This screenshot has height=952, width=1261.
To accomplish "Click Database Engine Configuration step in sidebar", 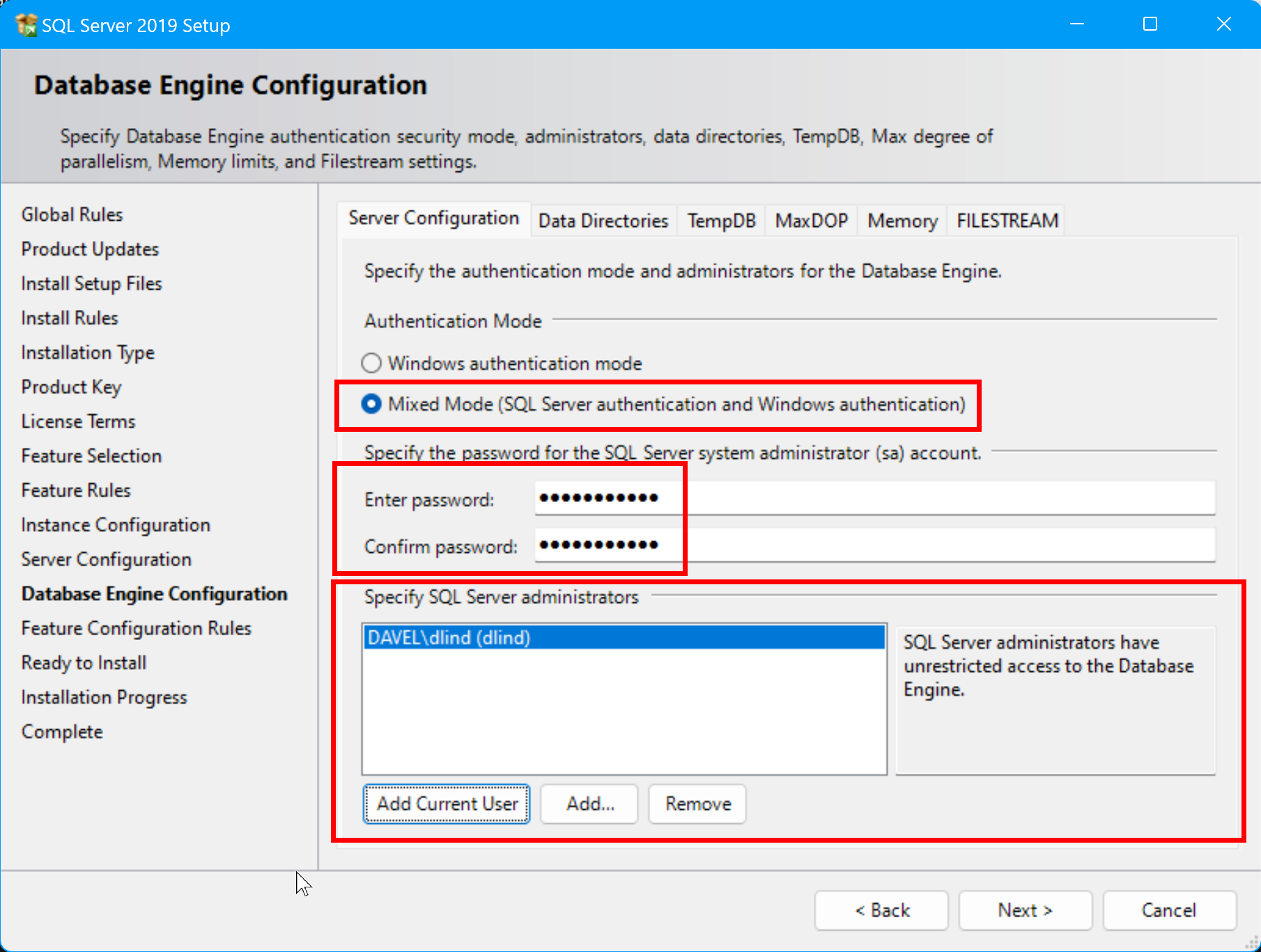I will 155,594.
